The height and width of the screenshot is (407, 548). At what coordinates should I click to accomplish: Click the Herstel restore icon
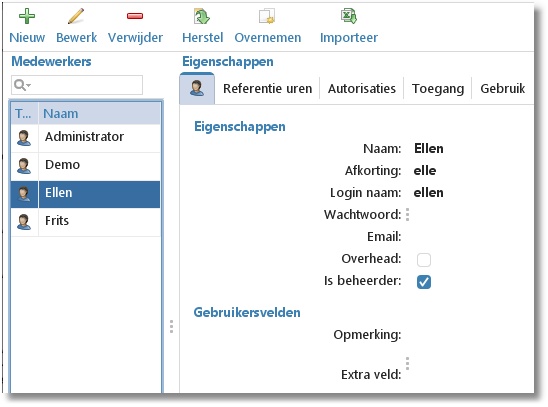202,16
